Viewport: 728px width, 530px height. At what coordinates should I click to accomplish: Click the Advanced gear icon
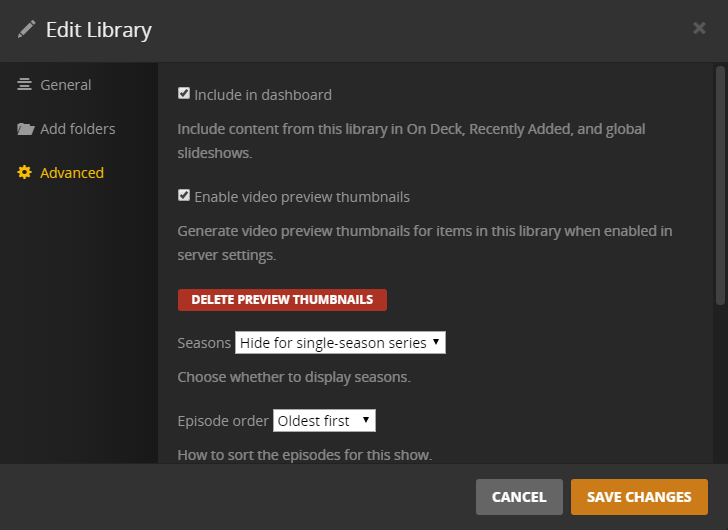pyautogui.click(x=25, y=173)
